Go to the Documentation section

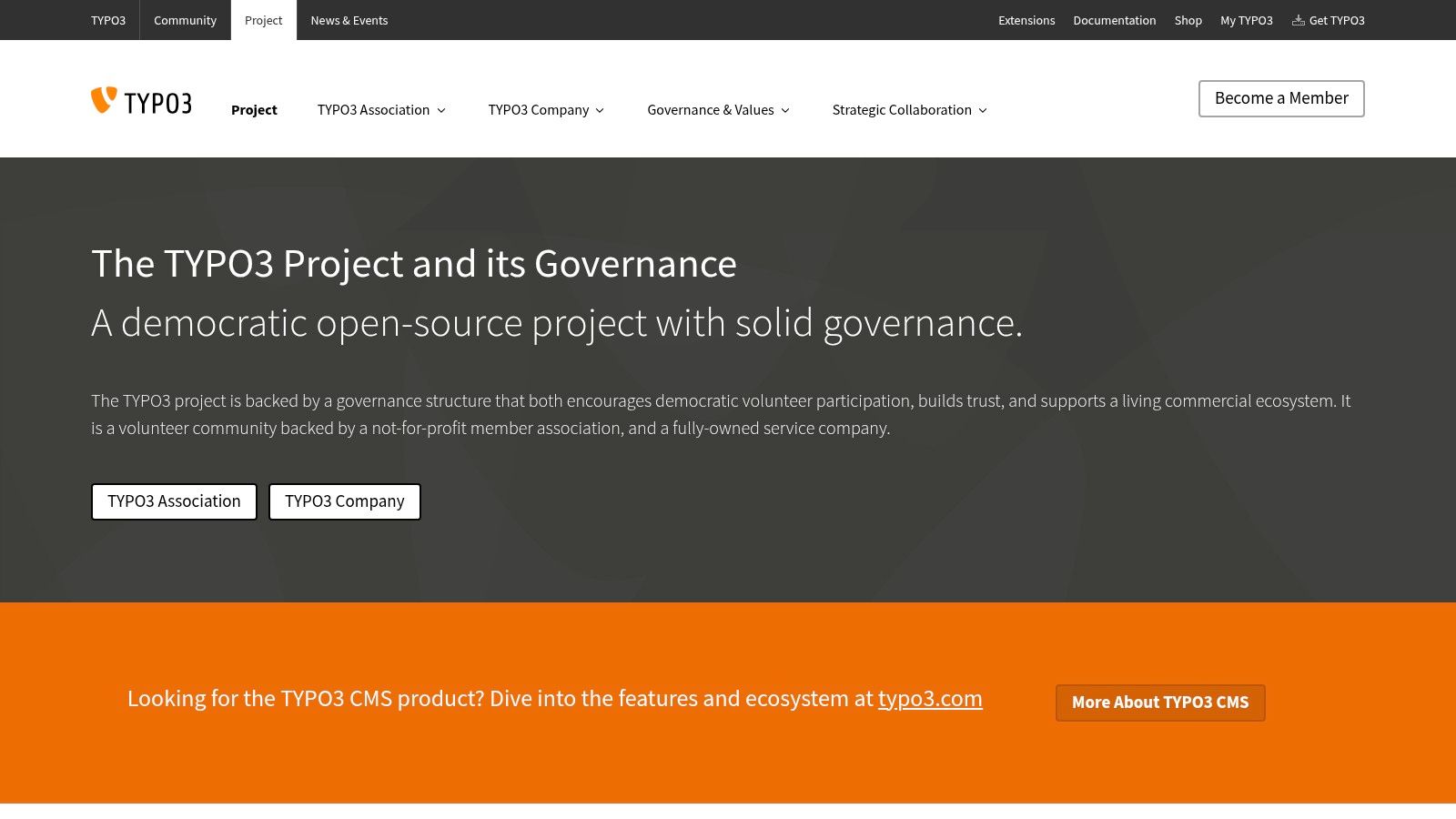(1114, 20)
